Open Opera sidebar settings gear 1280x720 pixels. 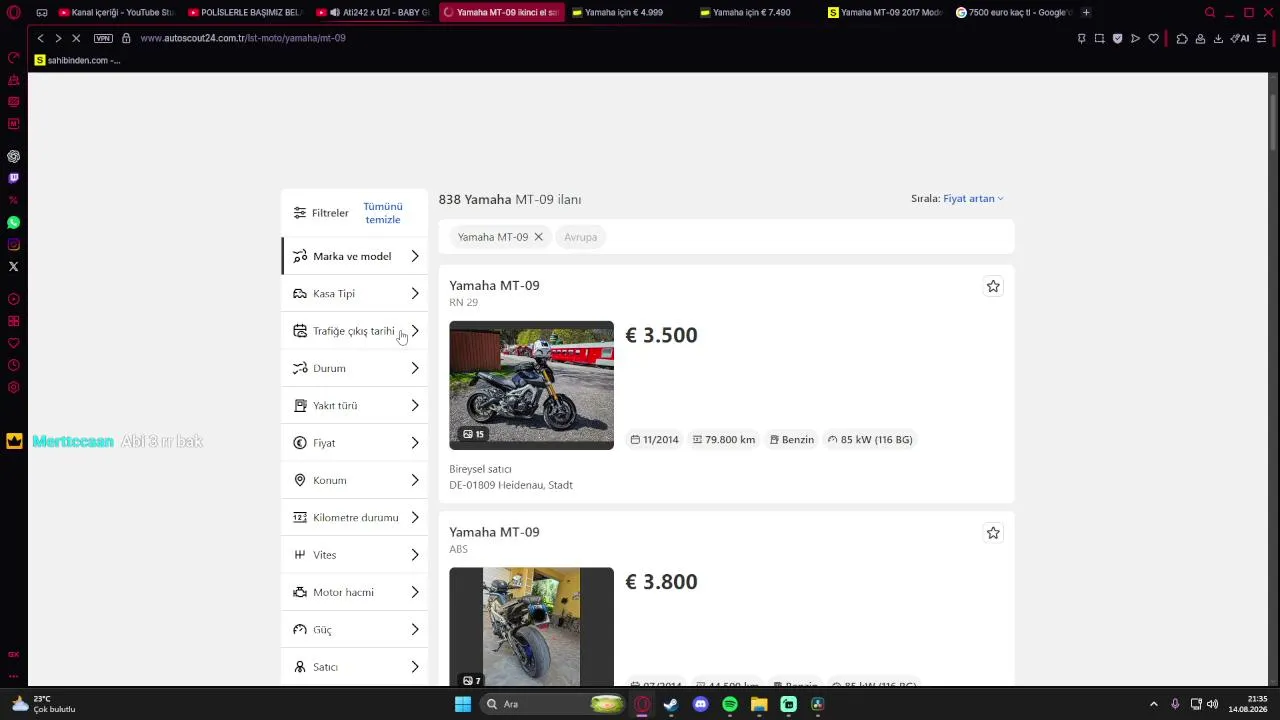pos(14,387)
